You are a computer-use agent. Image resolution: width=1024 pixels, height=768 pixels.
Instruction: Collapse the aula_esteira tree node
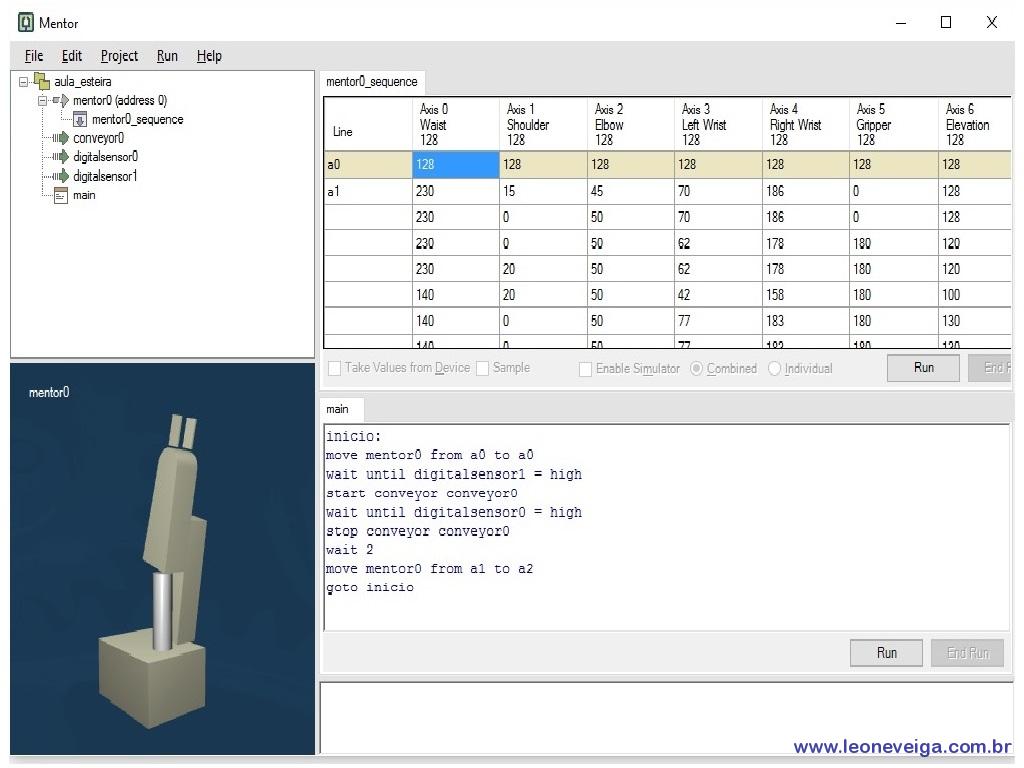pyautogui.click(x=24, y=82)
